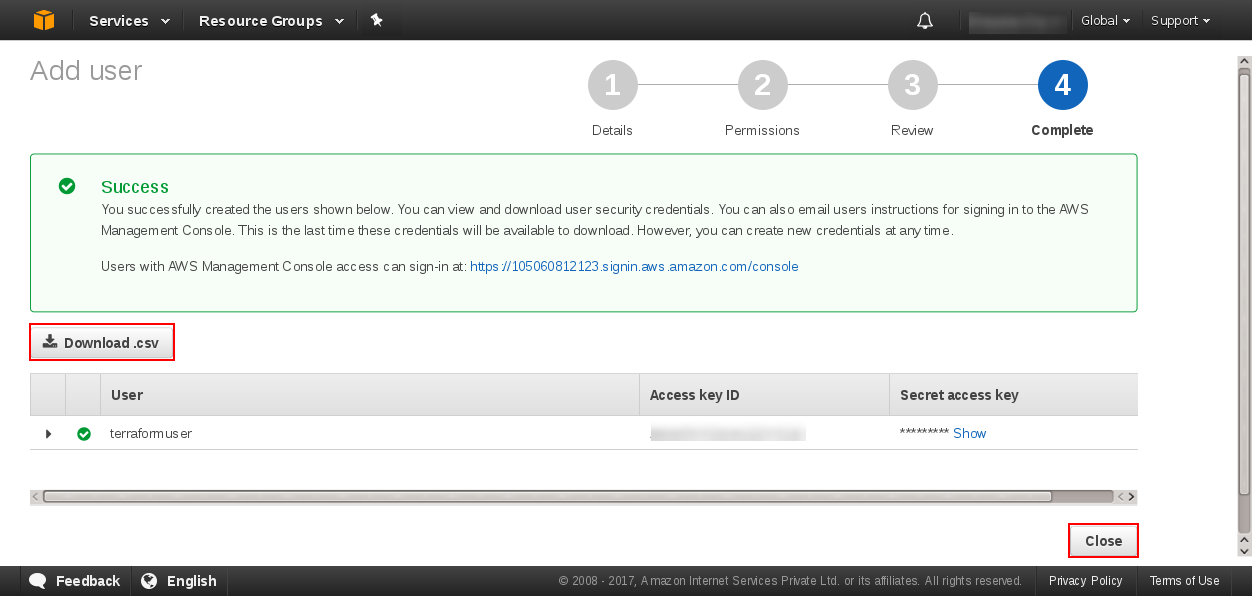Download the credentials .csv file
This screenshot has height=596, width=1252.
pyautogui.click(x=102, y=343)
